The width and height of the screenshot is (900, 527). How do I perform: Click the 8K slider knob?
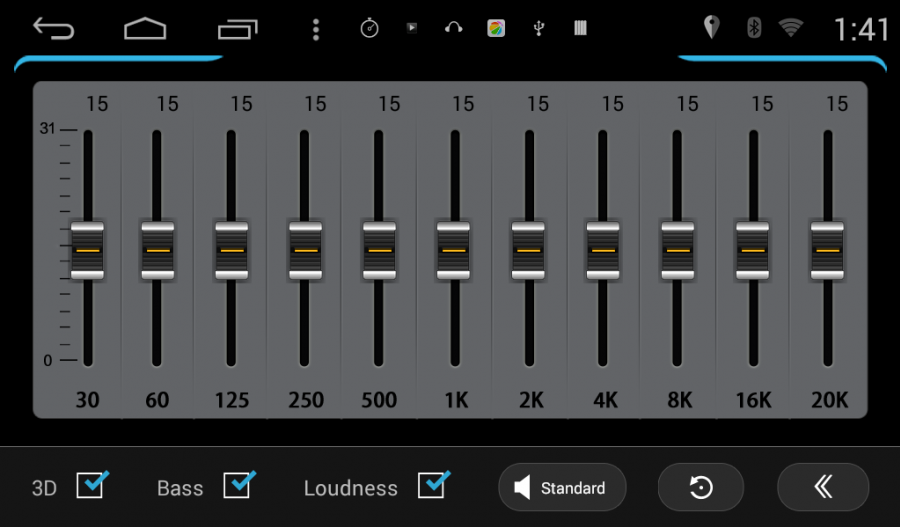click(x=678, y=250)
